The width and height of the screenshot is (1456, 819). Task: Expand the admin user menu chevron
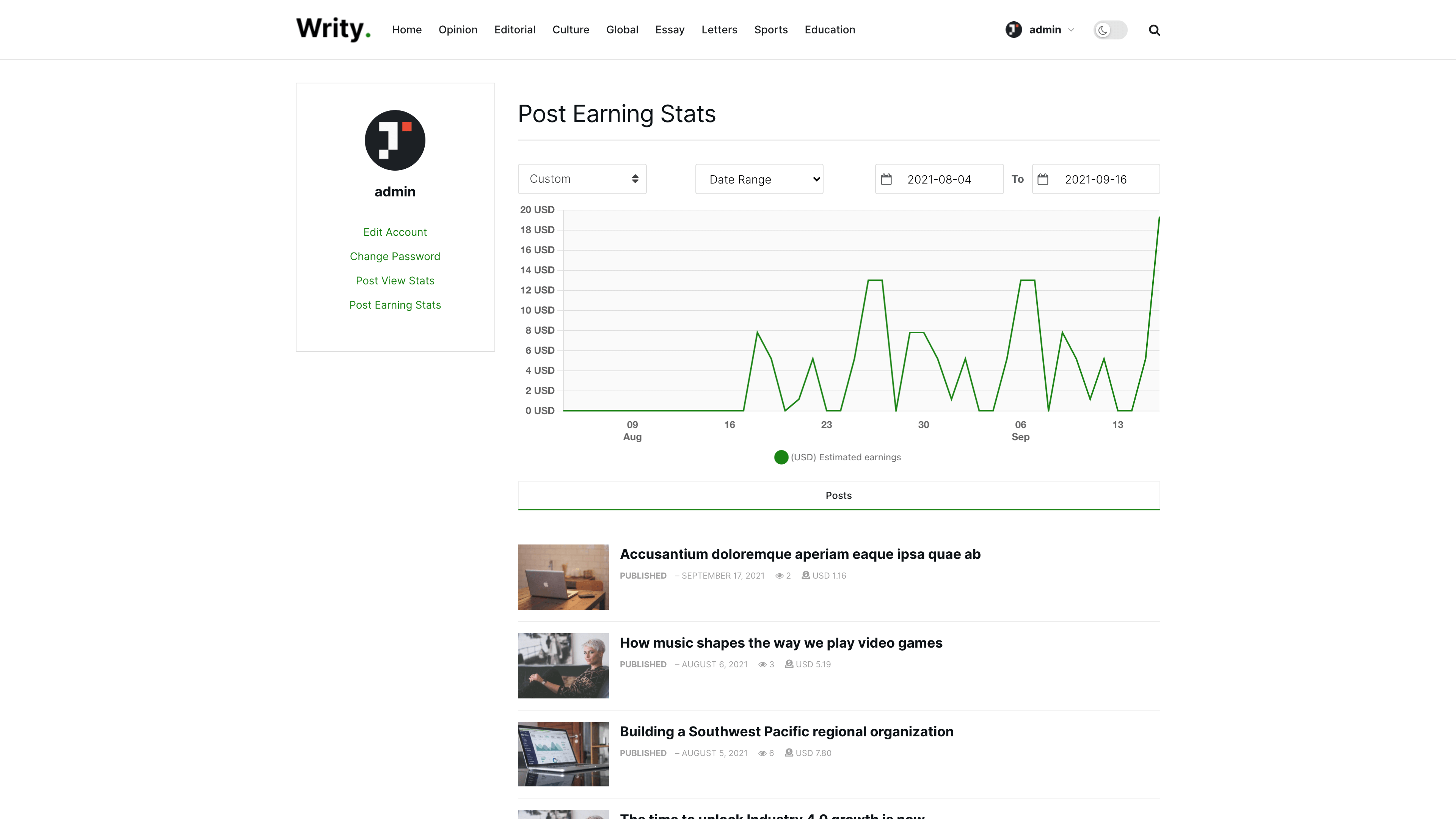[1071, 30]
